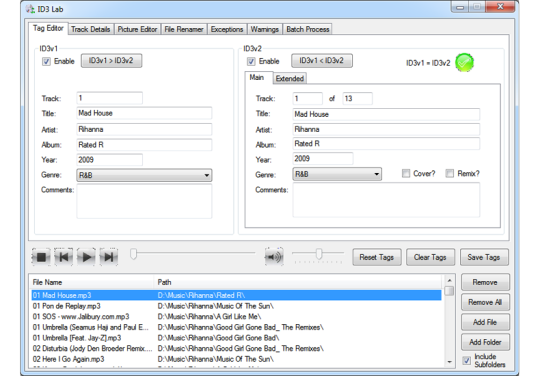Select file 01 SOS - www.Jalibury.com.mp3

tap(236, 317)
